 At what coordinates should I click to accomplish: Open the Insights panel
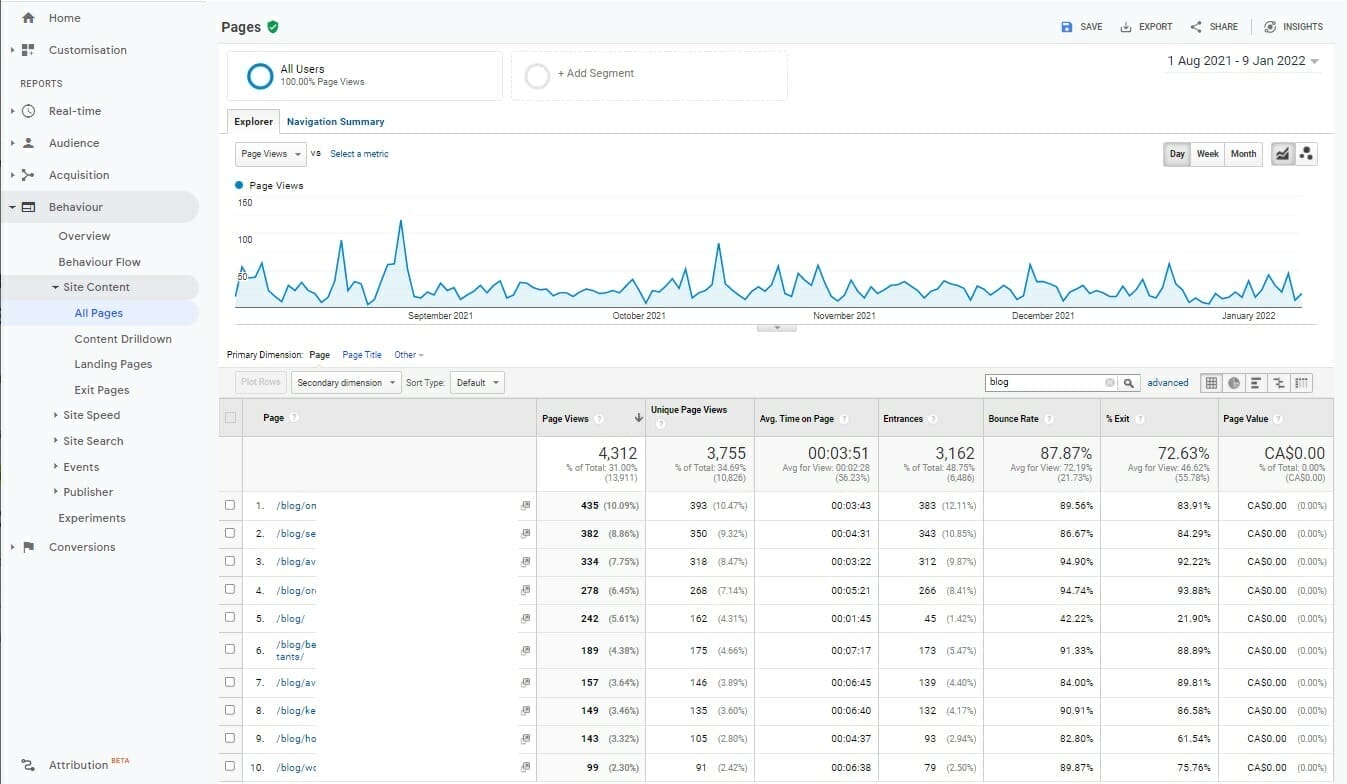(x=1293, y=26)
